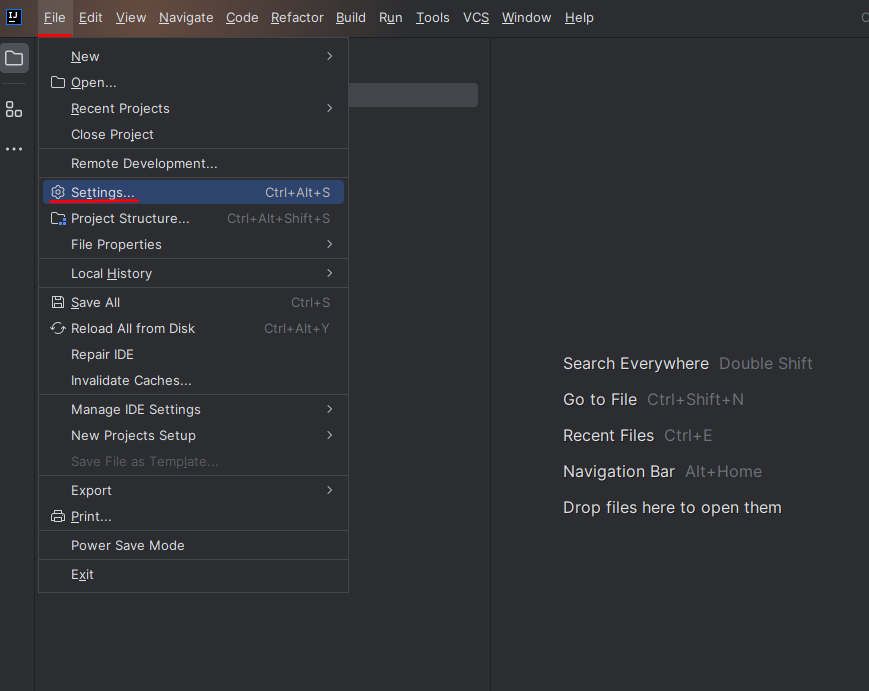869x691 pixels.
Task: Expand the New Projects Setup submenu arrow
Action: pyautogui.click(x=330, y=436)
